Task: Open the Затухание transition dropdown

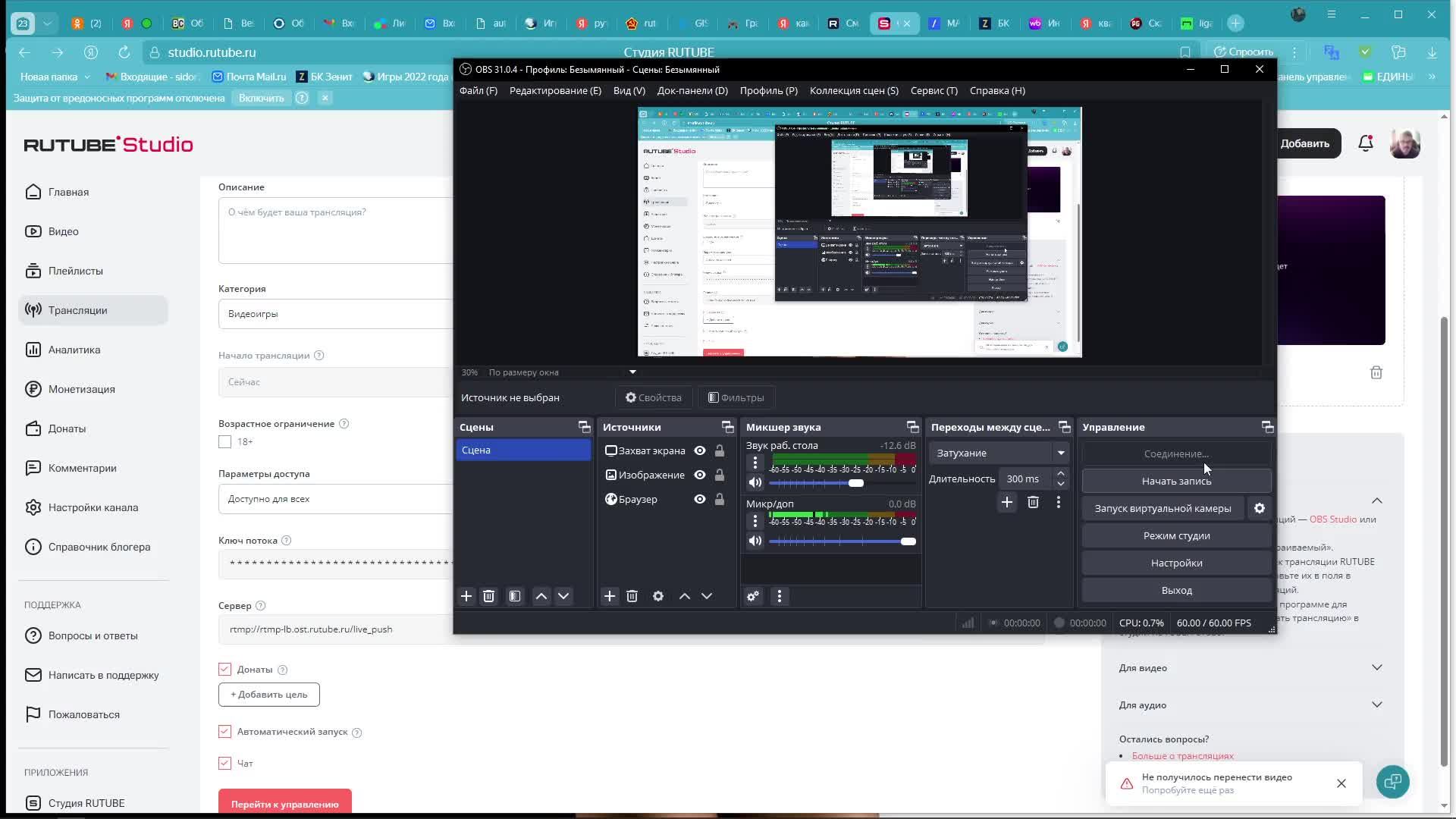Action: [999, 453]
